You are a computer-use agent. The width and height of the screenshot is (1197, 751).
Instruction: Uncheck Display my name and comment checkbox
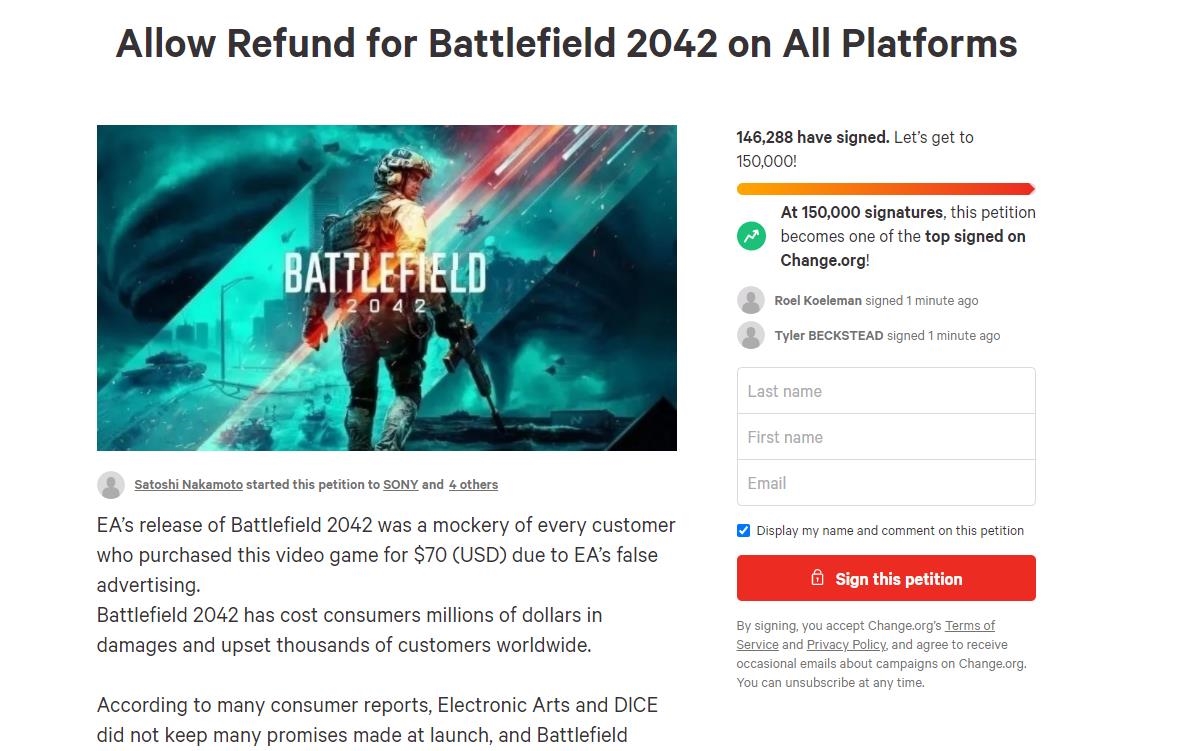click(x=743, y=531)
